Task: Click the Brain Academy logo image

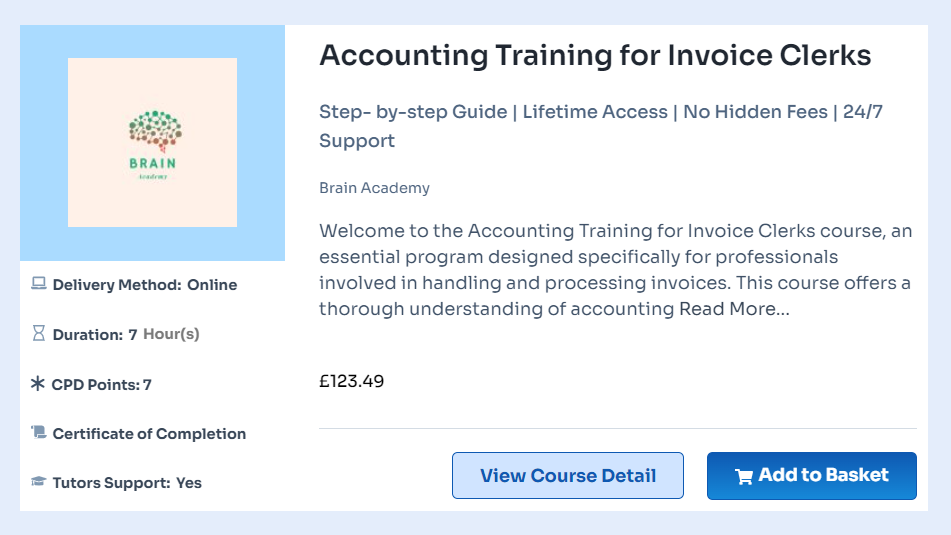Action: pyautogui.click(x=152, y=142)
